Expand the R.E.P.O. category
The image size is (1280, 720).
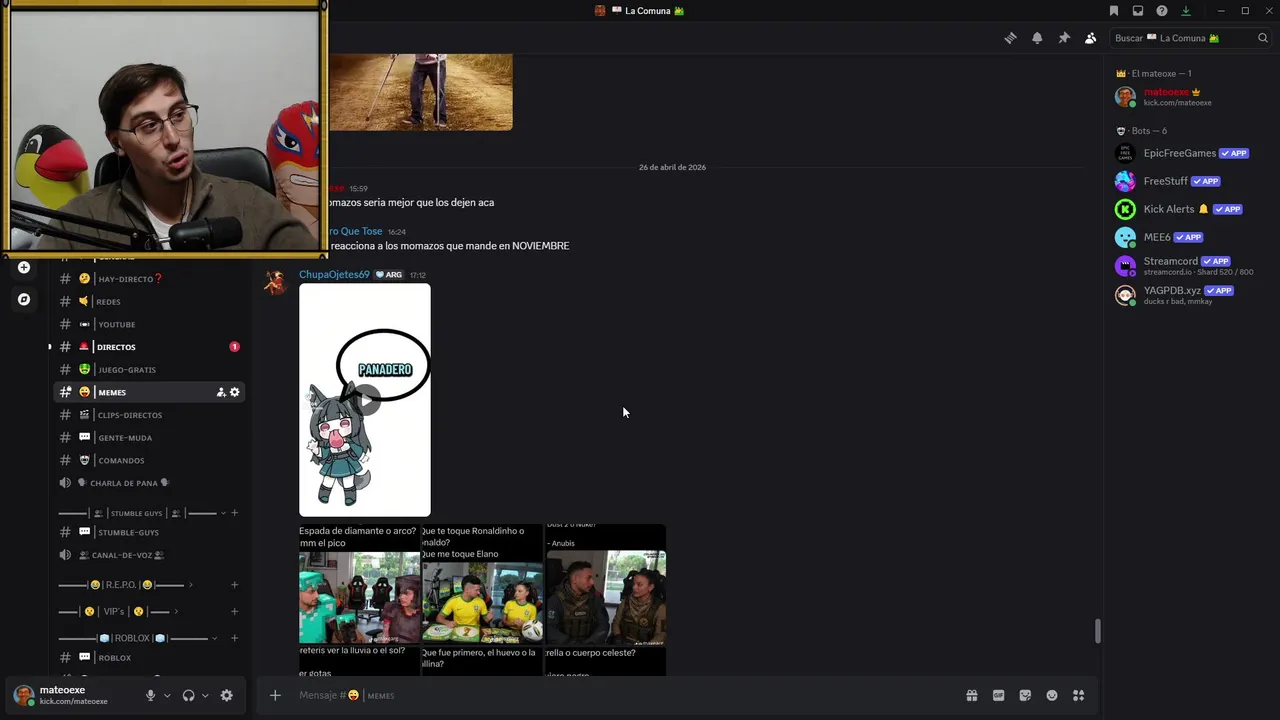click(x=125, y=584)
